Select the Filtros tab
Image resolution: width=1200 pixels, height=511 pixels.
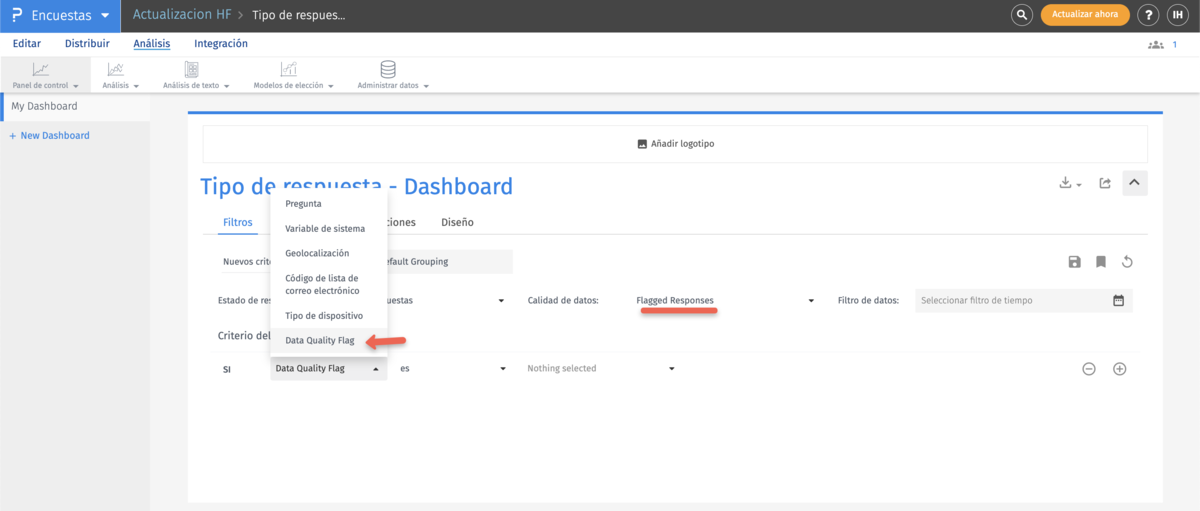click(238, 222)
